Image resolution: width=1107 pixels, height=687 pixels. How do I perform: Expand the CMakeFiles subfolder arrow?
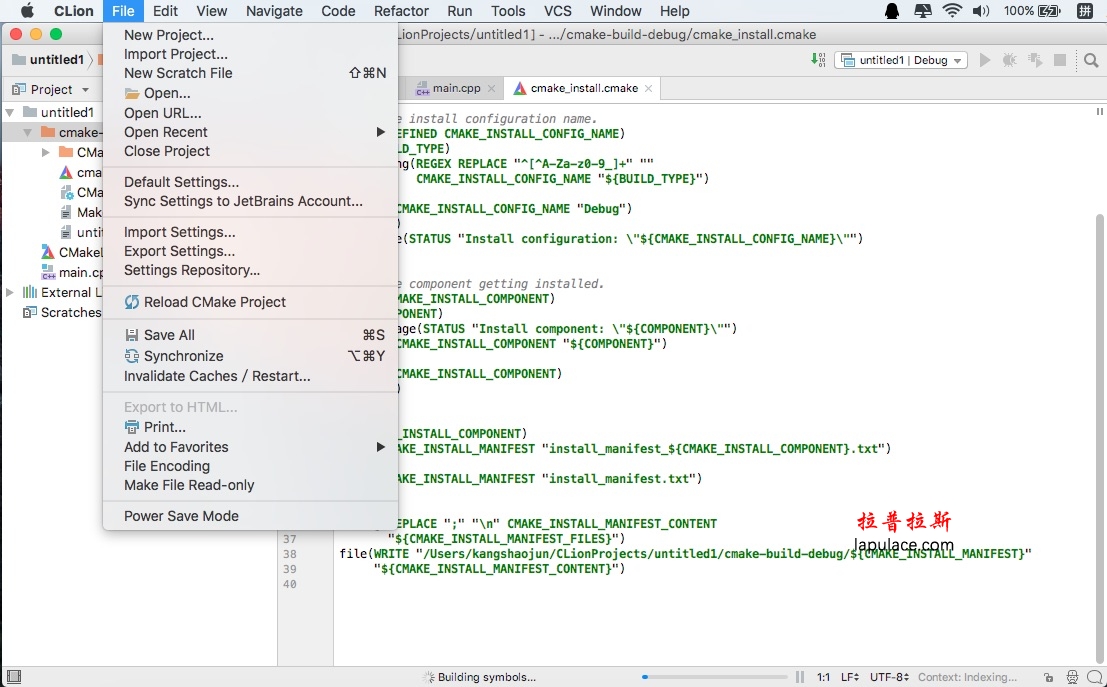click(x=46, y=153)
